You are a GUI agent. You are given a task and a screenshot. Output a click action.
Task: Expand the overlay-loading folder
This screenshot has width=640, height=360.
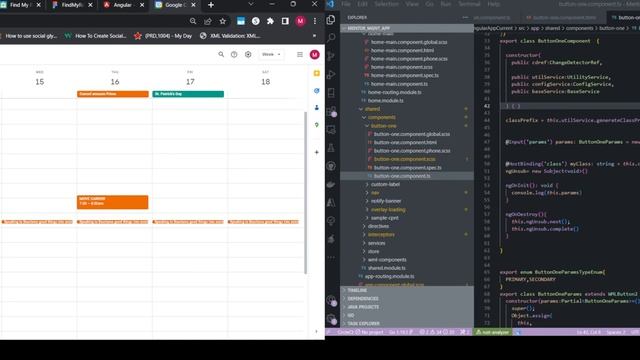(x=367, y=209)
